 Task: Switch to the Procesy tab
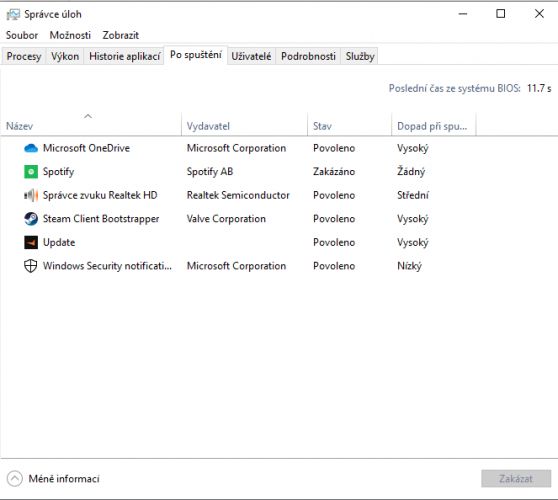24,56
